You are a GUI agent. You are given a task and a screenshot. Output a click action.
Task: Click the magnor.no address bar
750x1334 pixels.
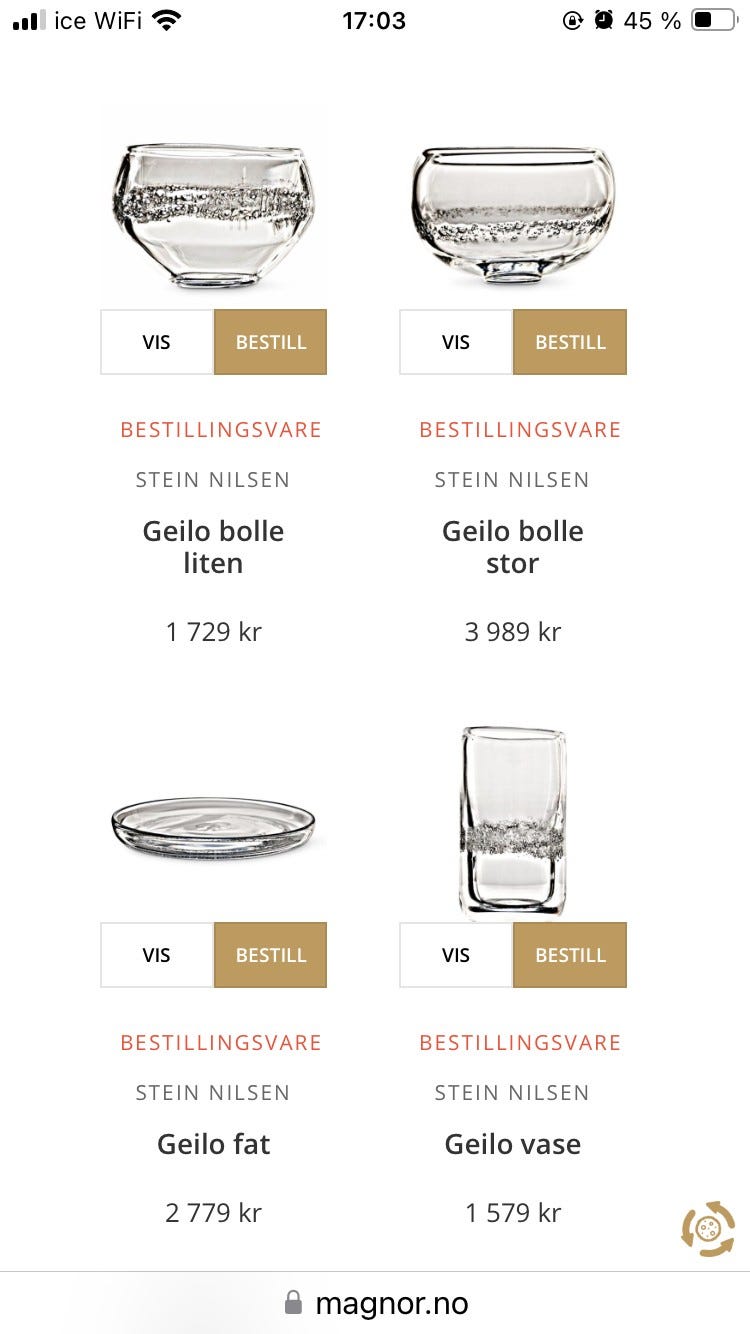coord(390,1303)
